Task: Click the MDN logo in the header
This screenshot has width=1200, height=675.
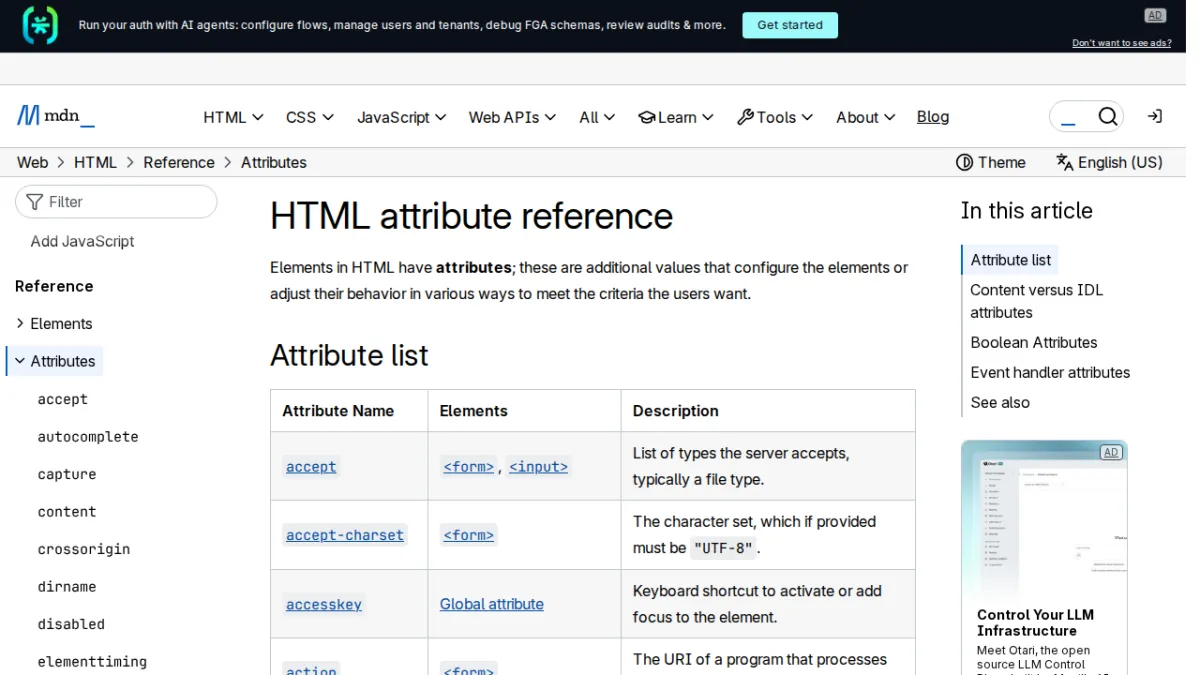Action: pos(56,116)
